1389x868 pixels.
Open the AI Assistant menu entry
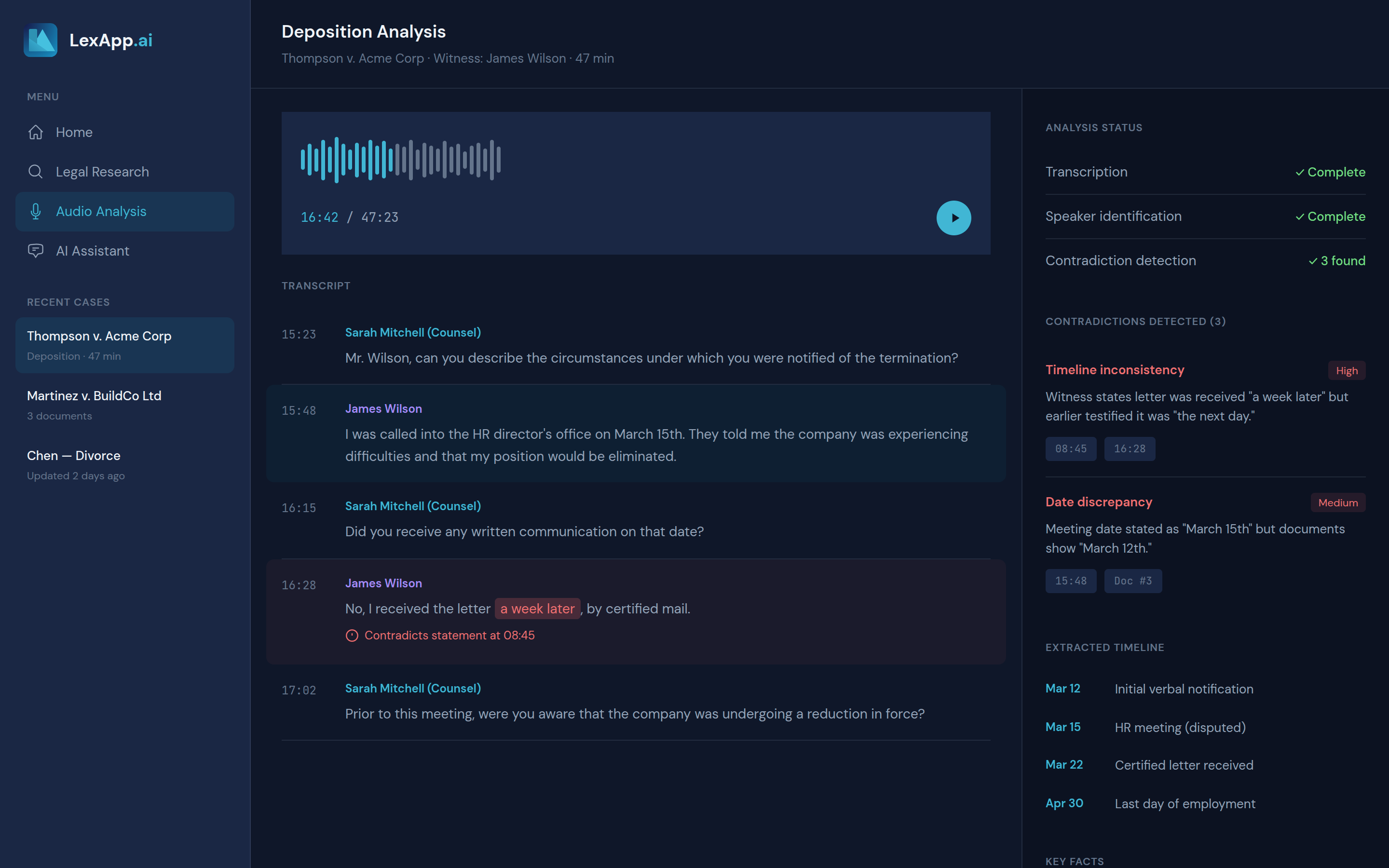coord(93,251)
